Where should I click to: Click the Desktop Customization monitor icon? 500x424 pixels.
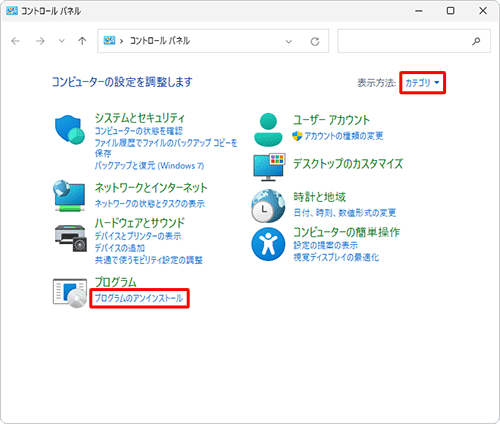269,167
